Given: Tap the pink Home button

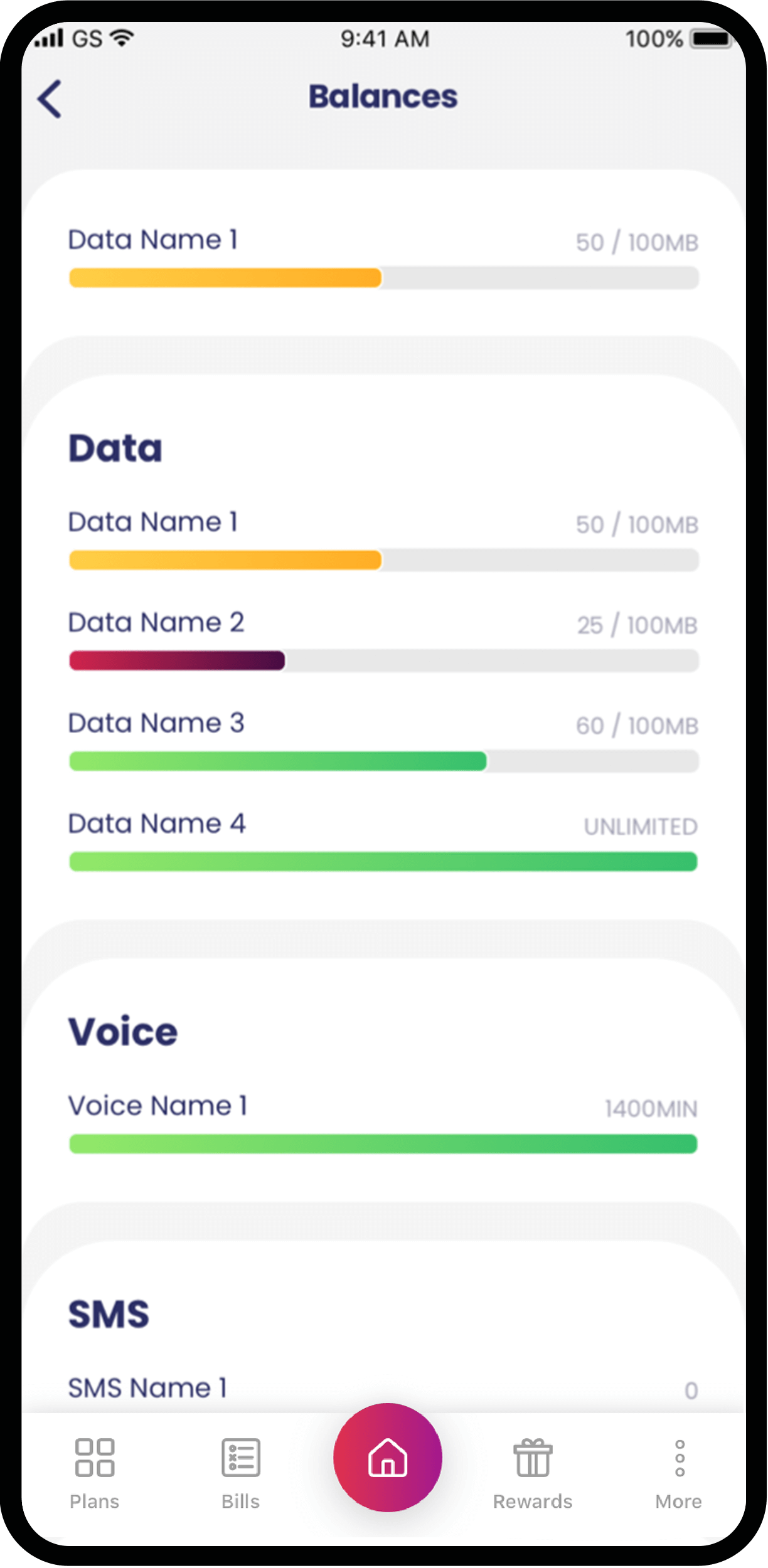Looking at the screenshot, I should click(388, 1458).
